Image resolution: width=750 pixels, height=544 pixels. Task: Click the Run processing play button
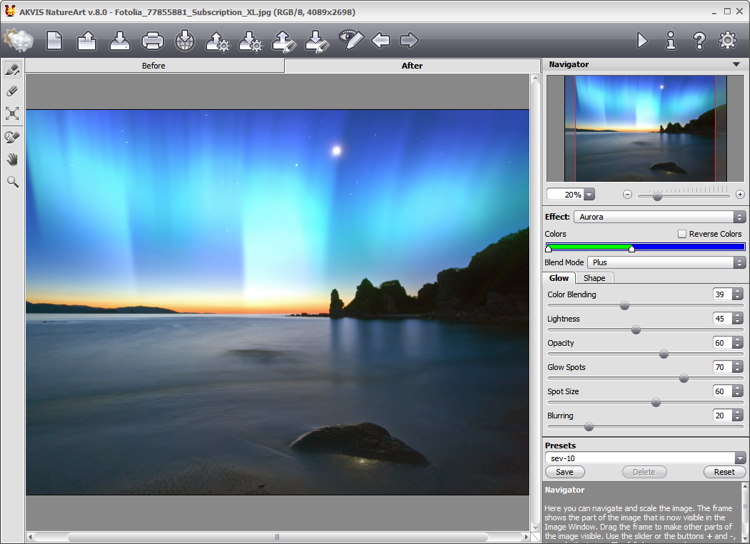642,41
